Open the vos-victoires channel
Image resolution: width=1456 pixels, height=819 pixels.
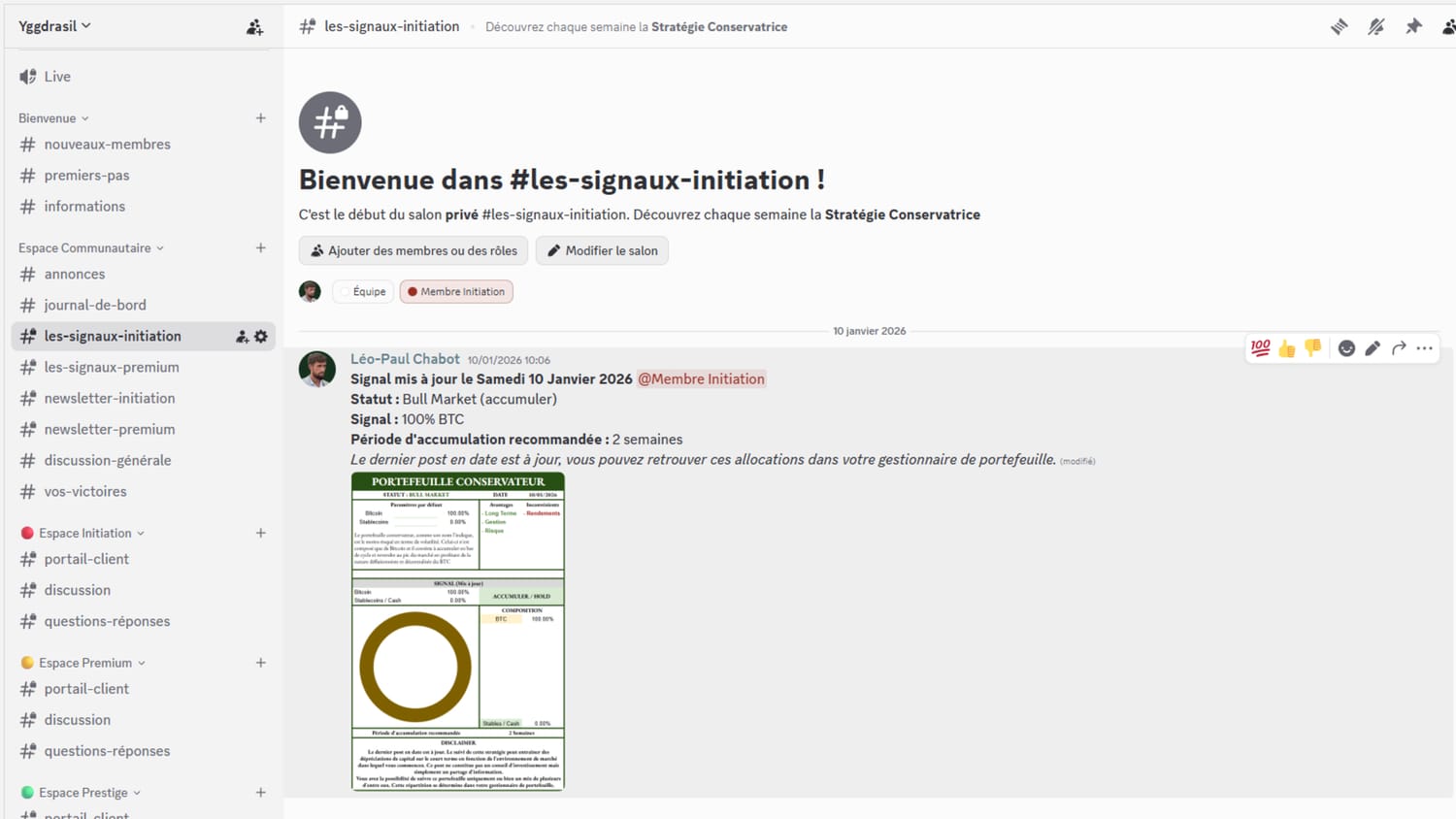tap(143, 492)
